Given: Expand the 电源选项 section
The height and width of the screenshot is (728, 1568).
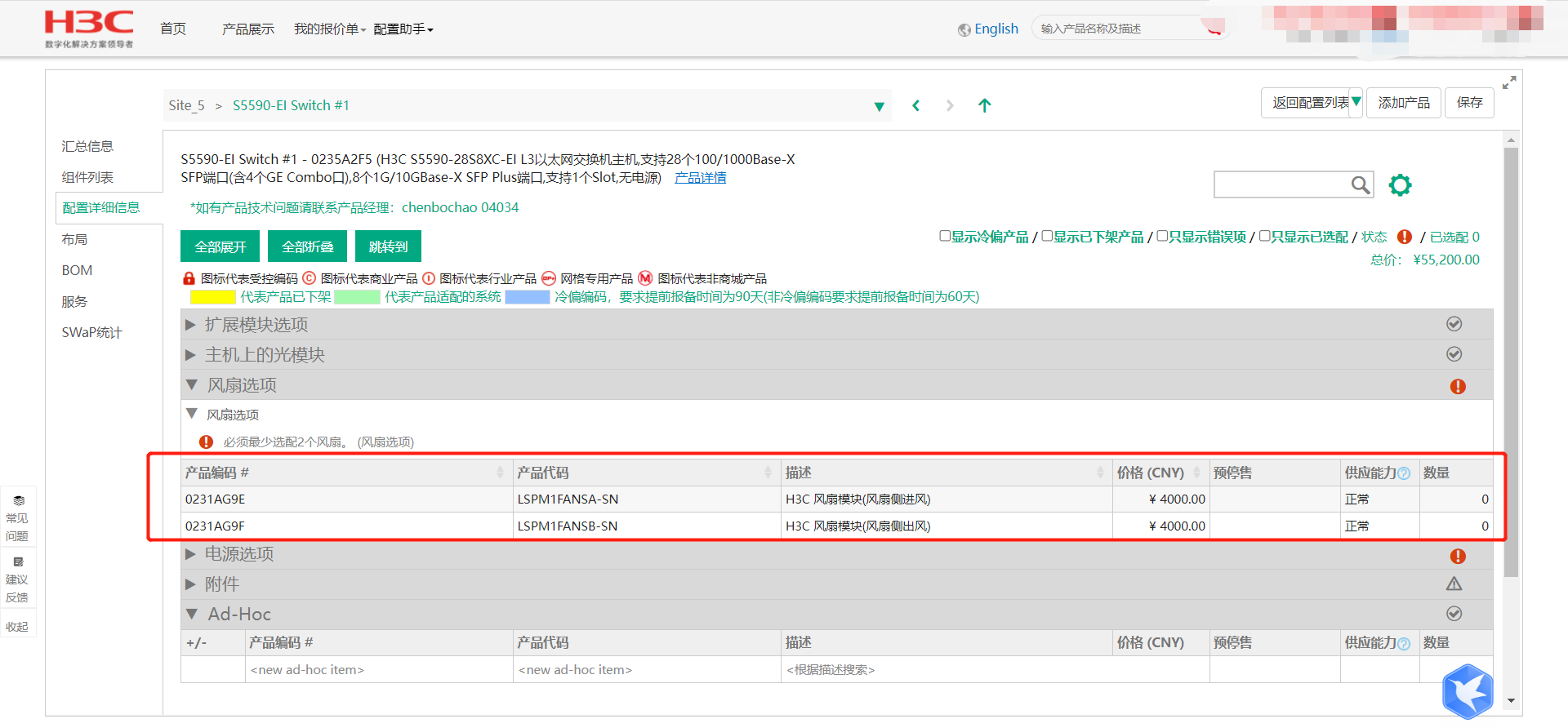Looking at the screenshot, I should point(190,554).
